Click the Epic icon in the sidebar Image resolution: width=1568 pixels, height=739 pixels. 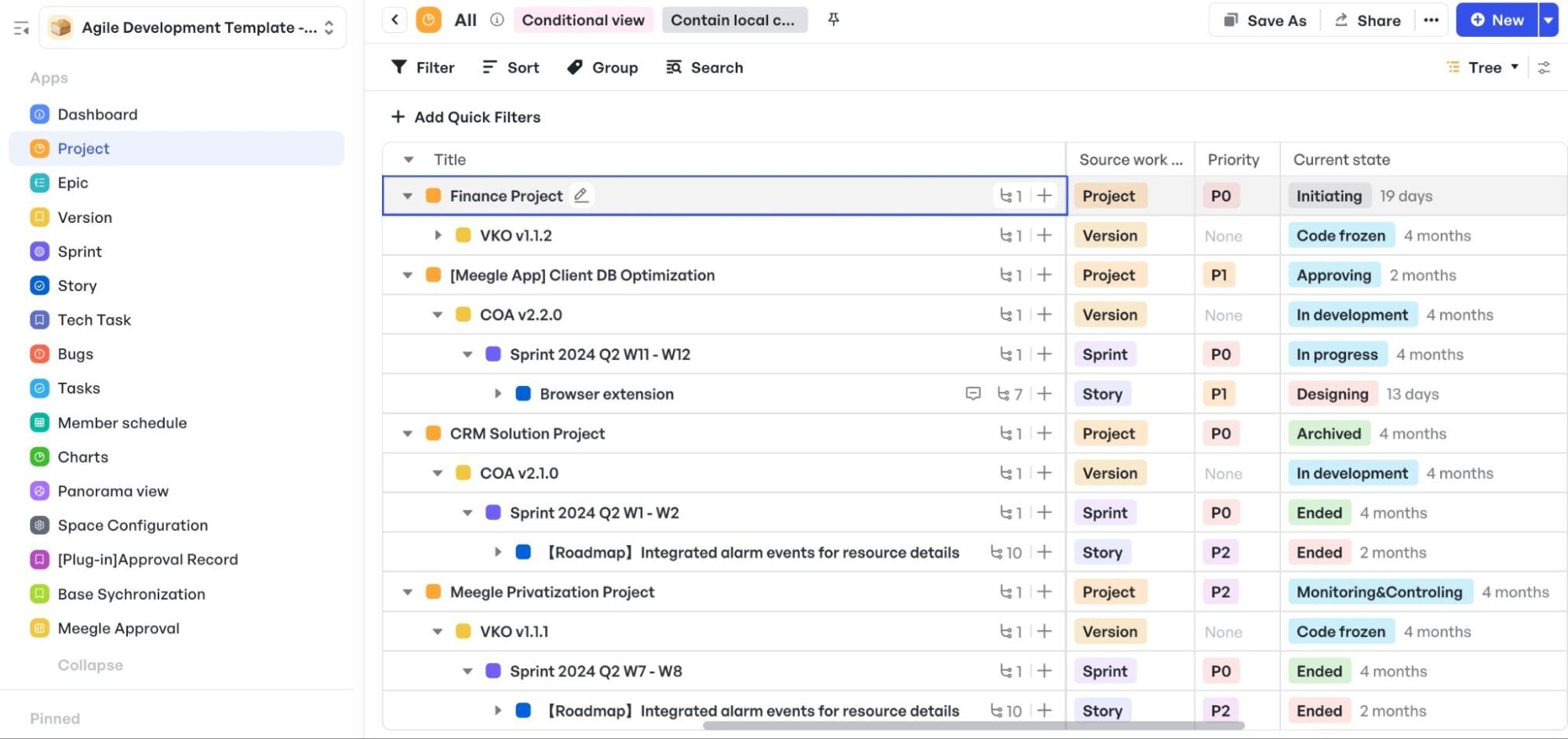pos(39,183)
